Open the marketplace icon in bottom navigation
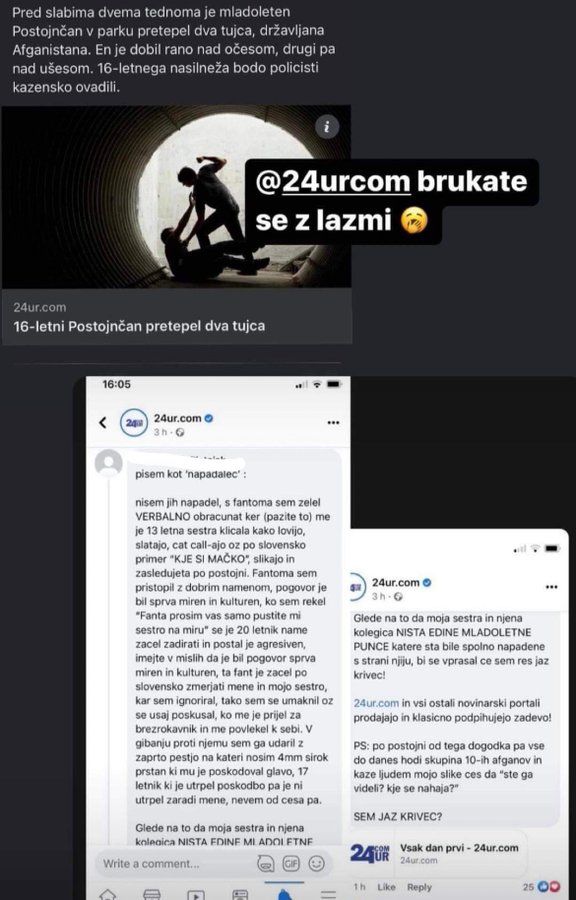 click(x=151, y=894)
